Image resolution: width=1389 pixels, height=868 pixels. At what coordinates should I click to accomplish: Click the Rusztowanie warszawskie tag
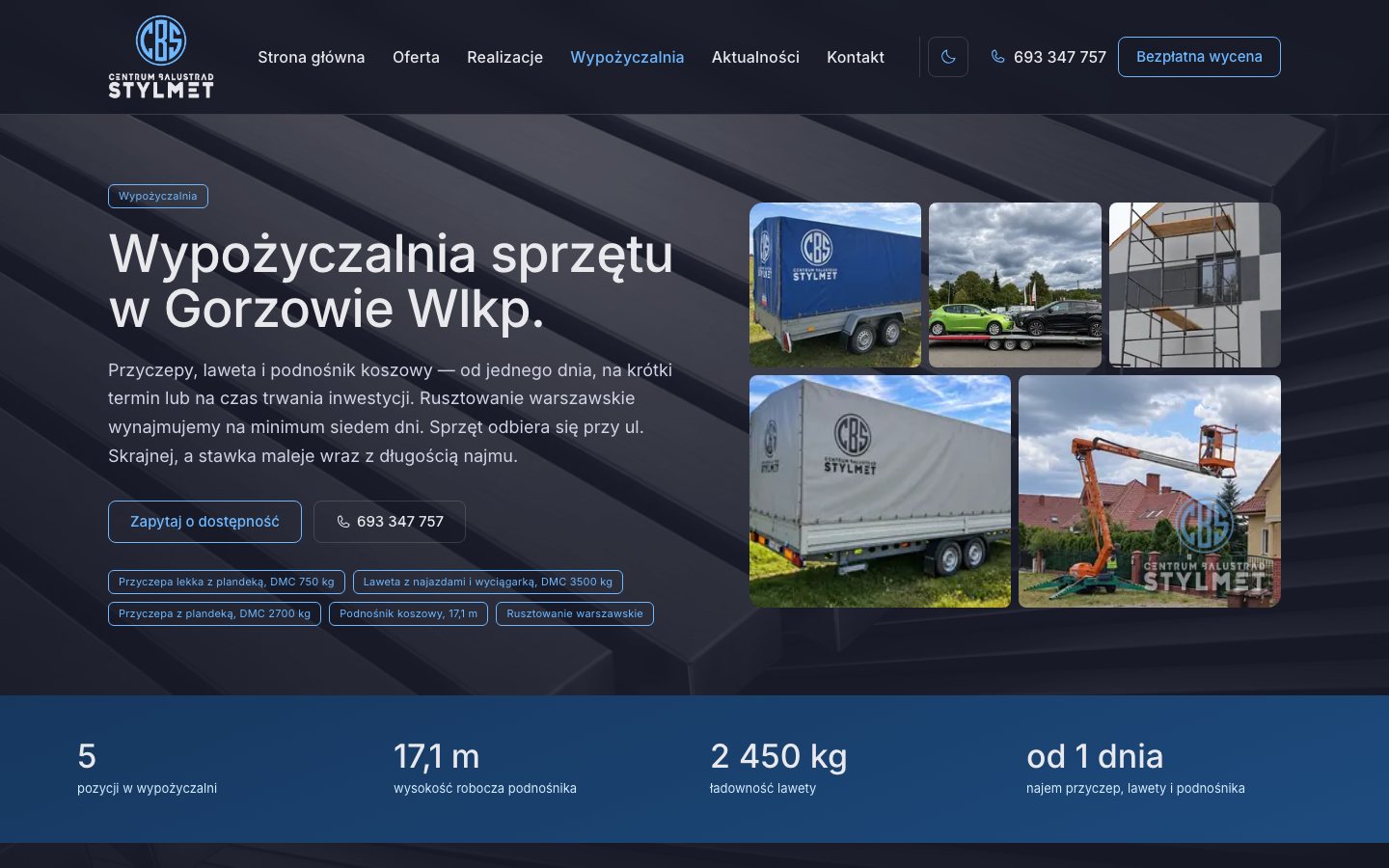click(575, 614)
